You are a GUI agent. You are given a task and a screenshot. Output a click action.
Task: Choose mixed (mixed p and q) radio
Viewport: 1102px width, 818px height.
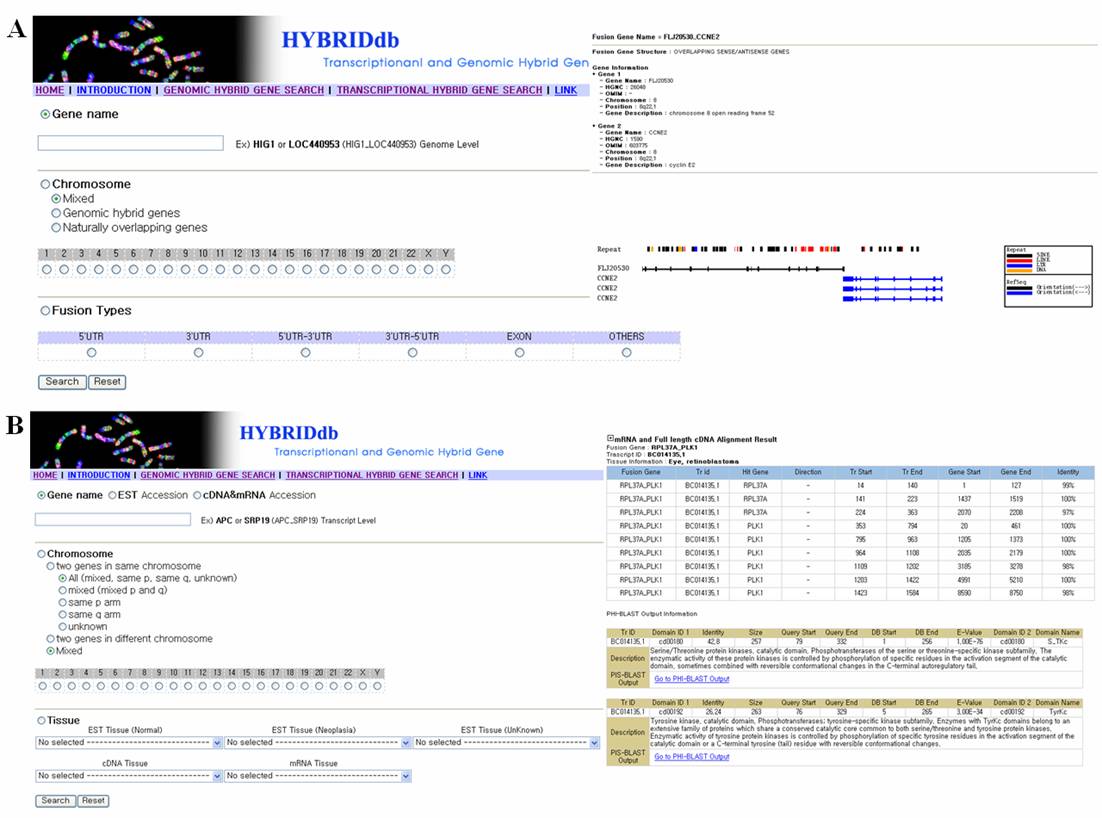click(63, 590)
